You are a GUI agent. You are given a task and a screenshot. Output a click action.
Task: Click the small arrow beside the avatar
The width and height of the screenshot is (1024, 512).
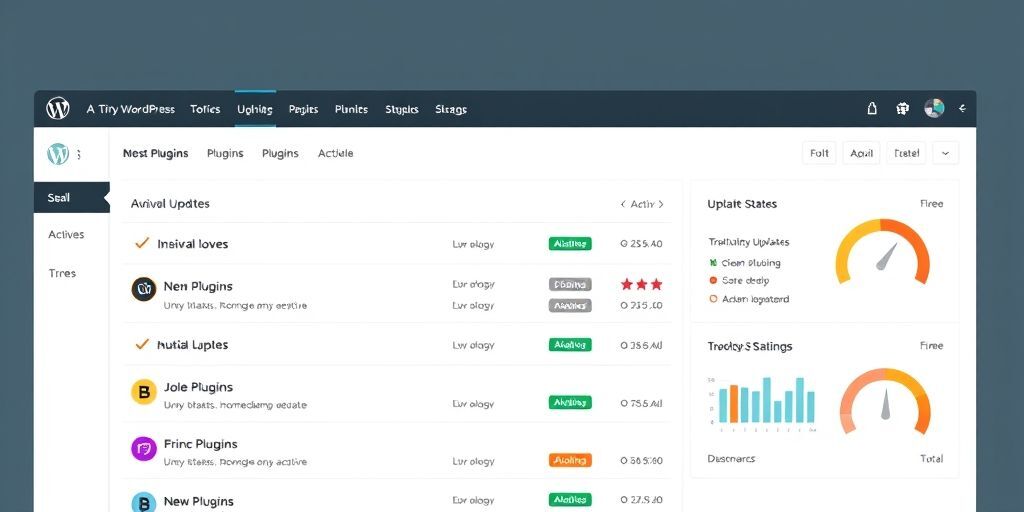pyautogui.click(x=963, y=109)
